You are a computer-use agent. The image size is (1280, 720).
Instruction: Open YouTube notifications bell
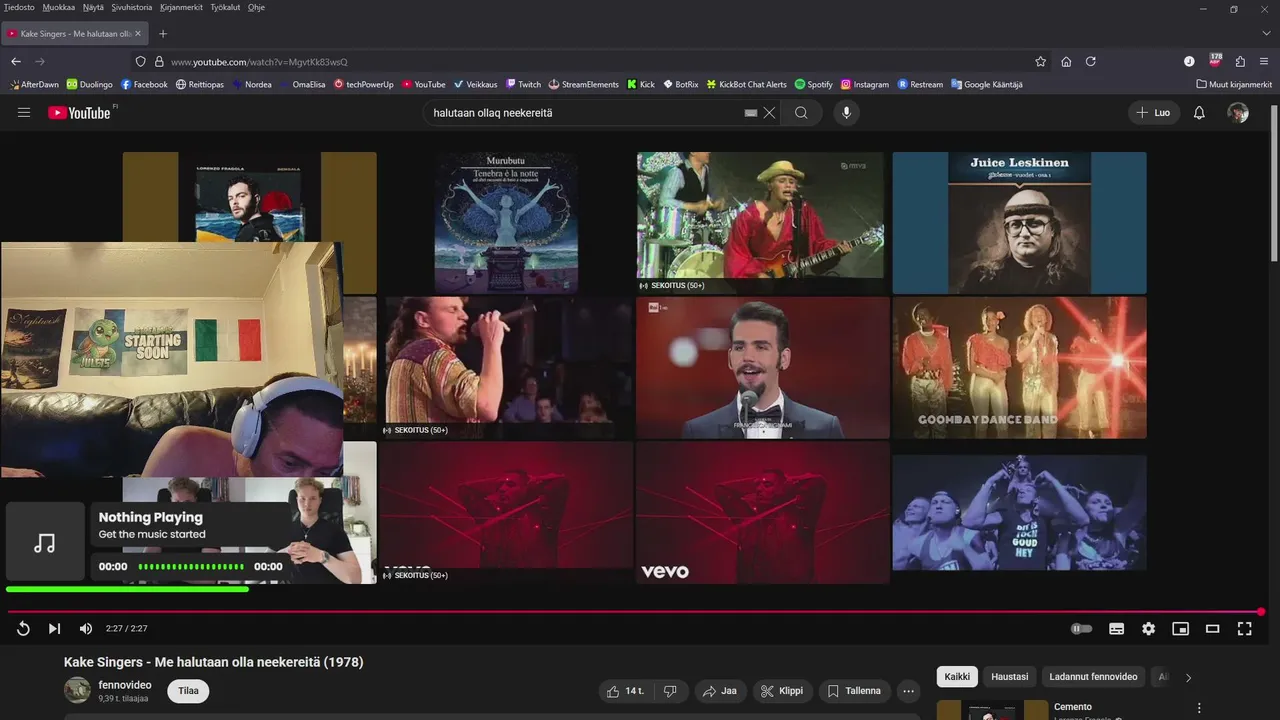coord(1199,113)
